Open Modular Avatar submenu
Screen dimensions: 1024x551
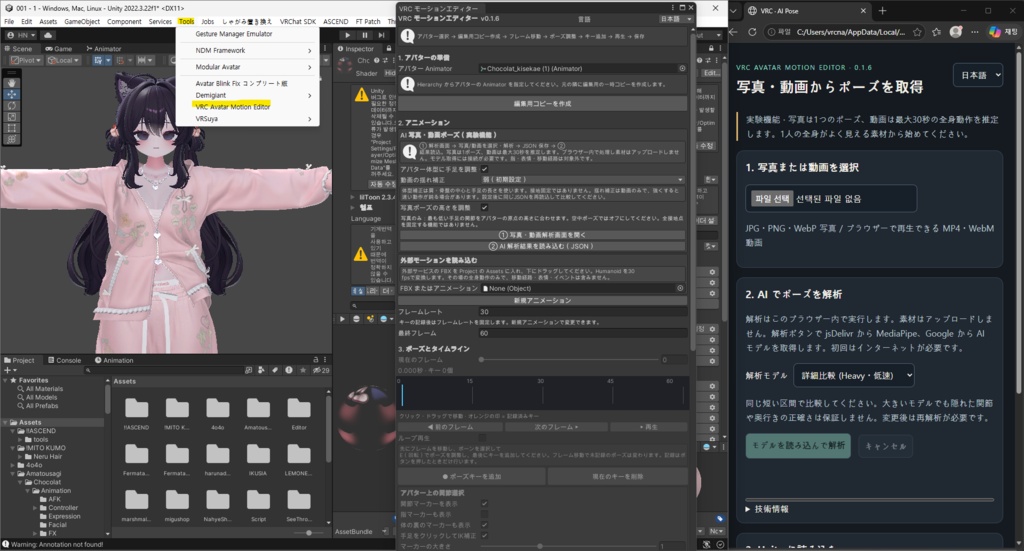(248, 67)
